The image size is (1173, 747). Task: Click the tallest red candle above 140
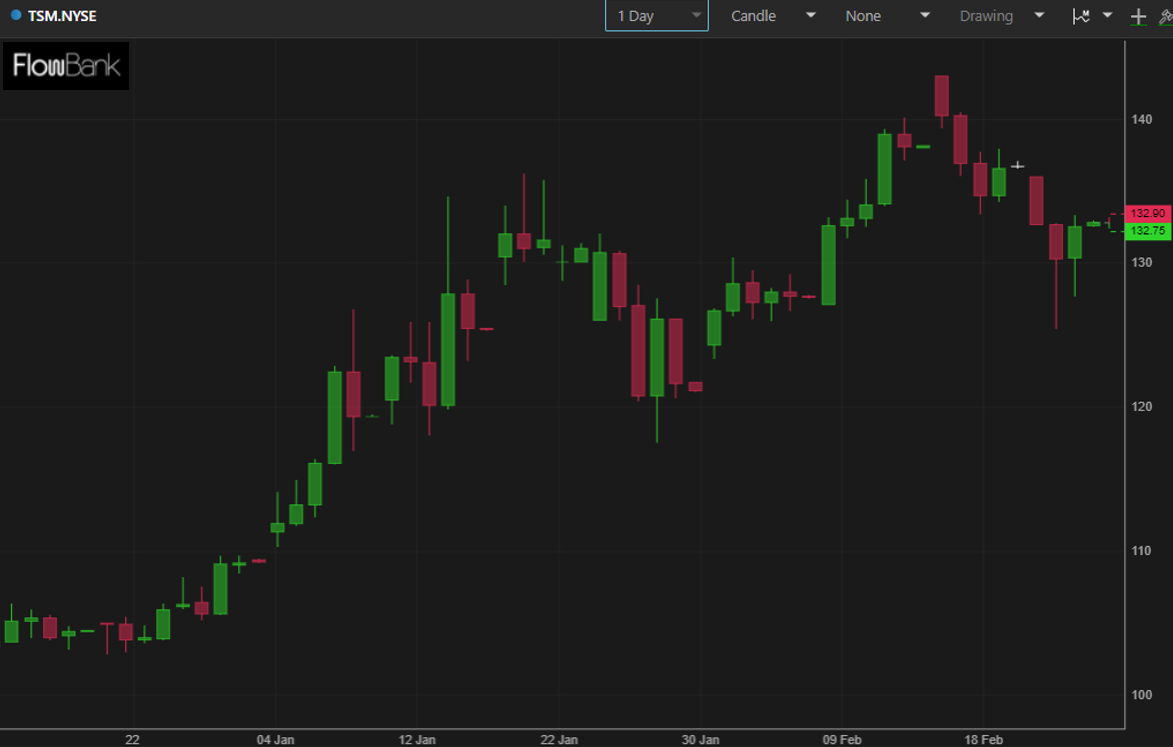tap(942, 96)
